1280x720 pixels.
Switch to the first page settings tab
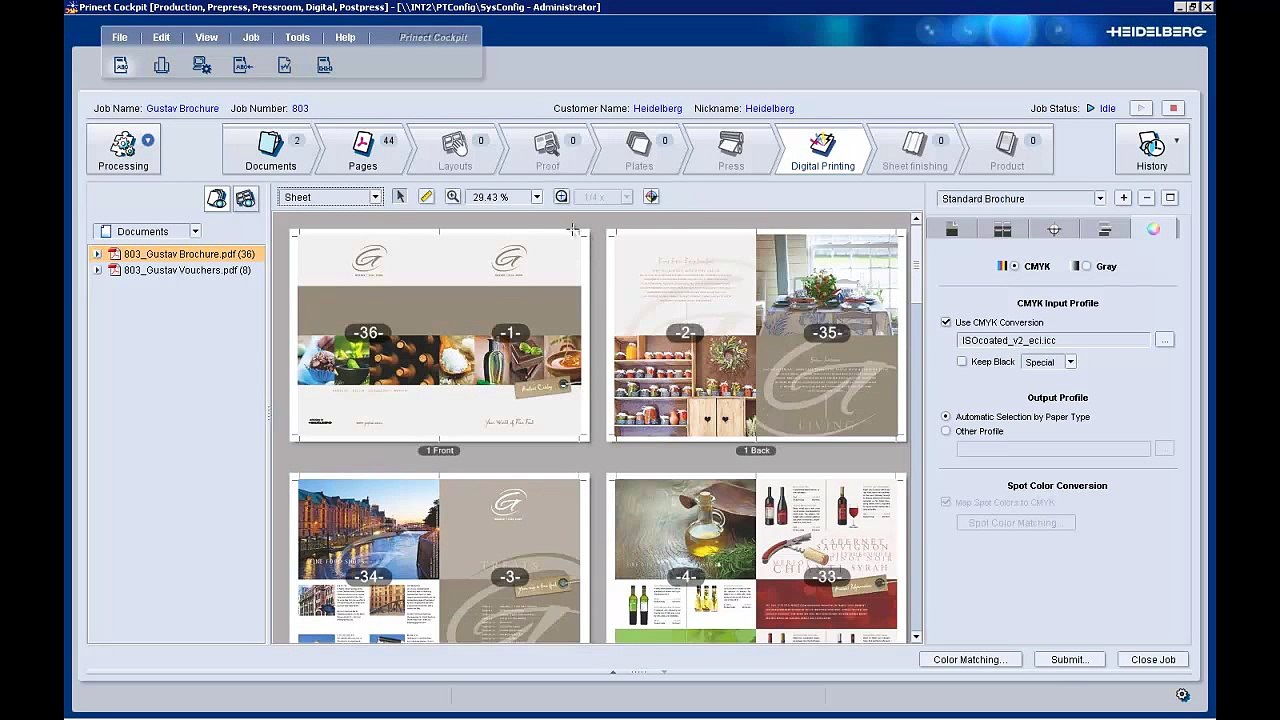point(952,230)
